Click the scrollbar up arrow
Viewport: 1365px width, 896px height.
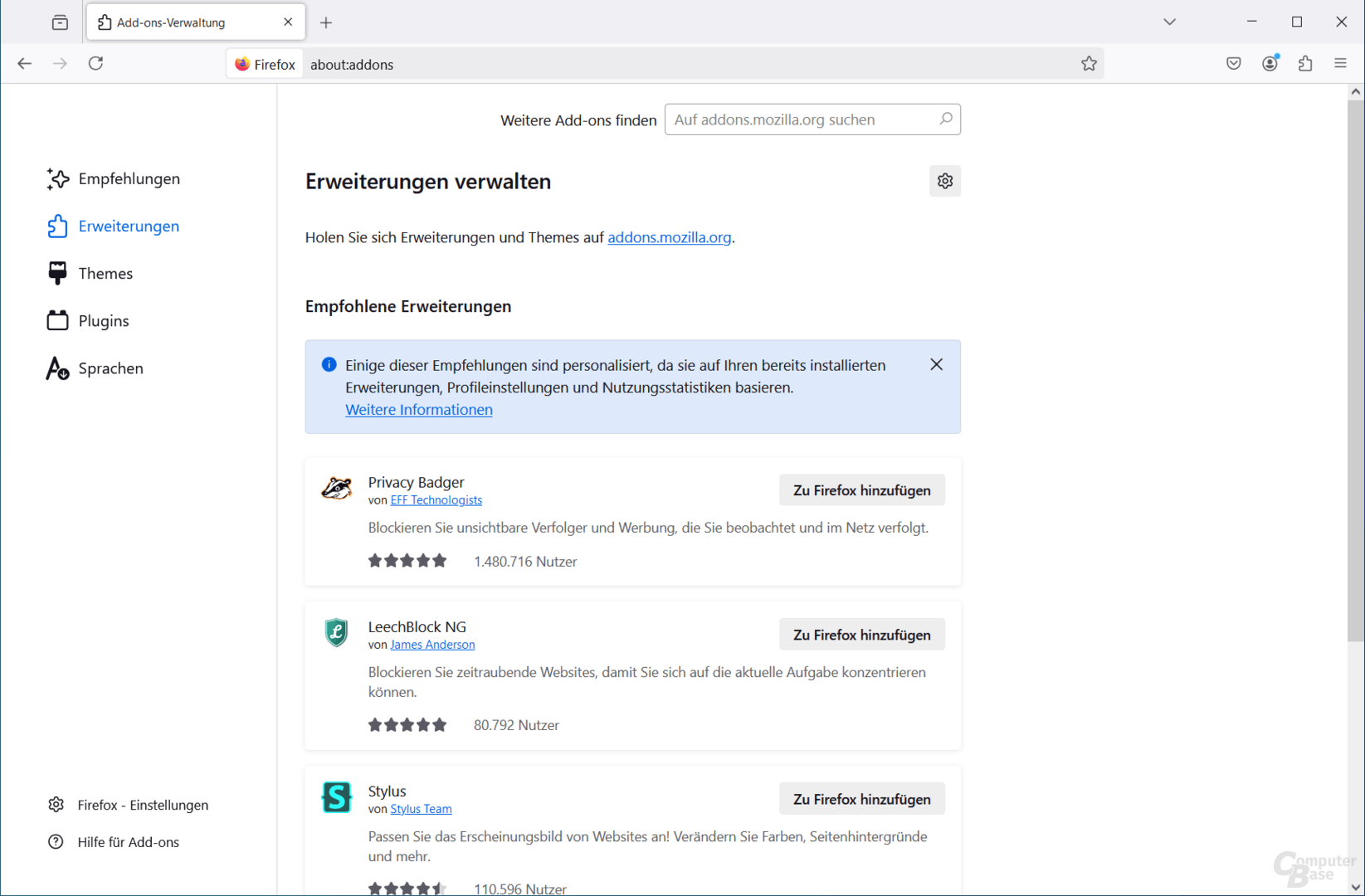coord(1356,92)
